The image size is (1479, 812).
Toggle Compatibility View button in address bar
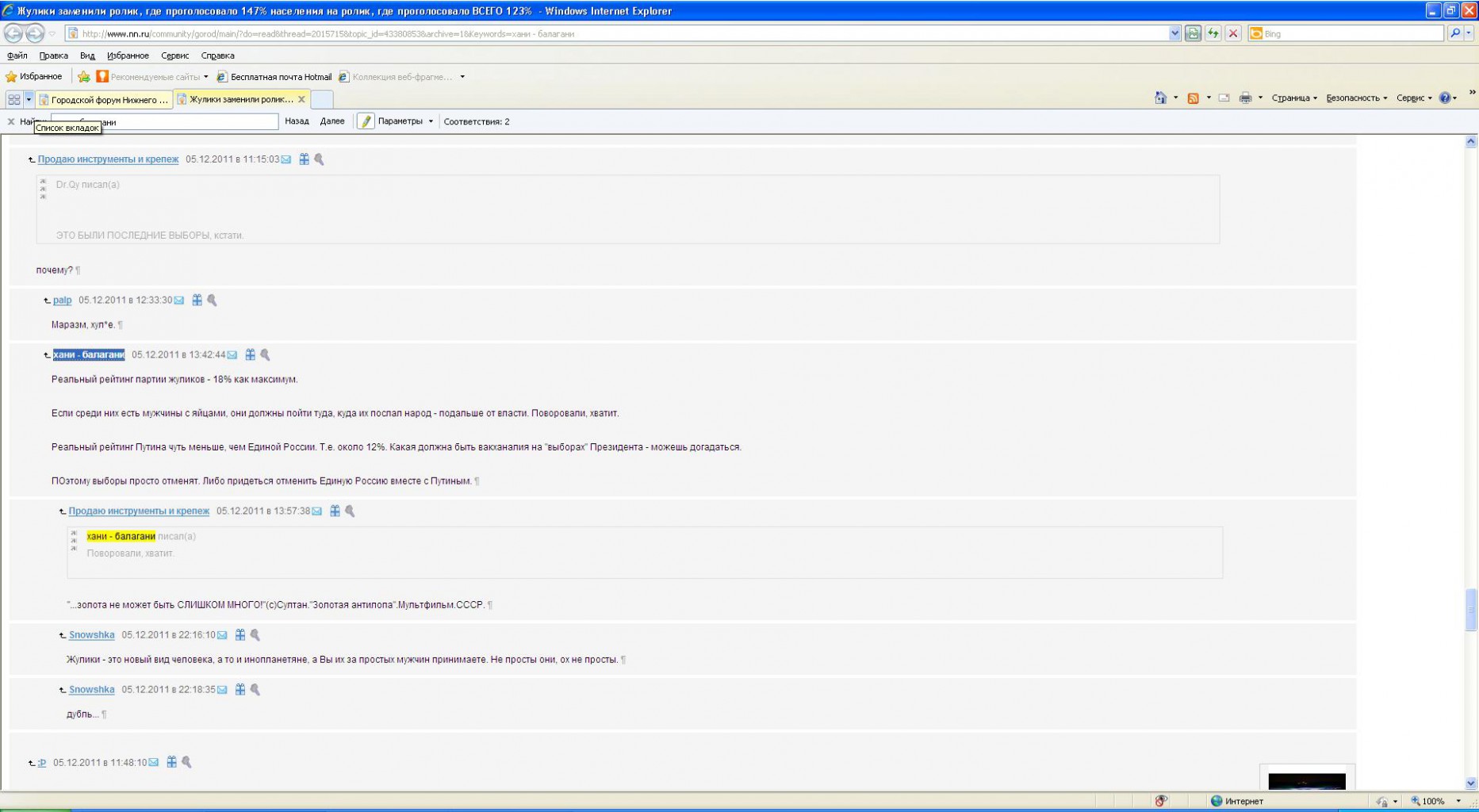(1192, 33)
